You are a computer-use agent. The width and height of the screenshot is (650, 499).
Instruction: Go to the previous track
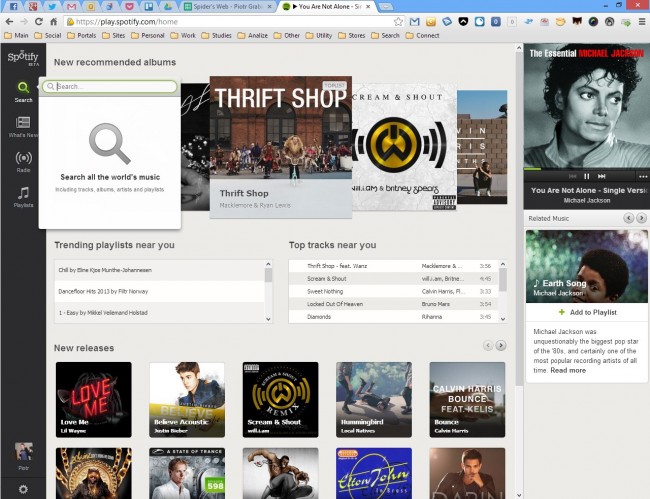(572, 177)
